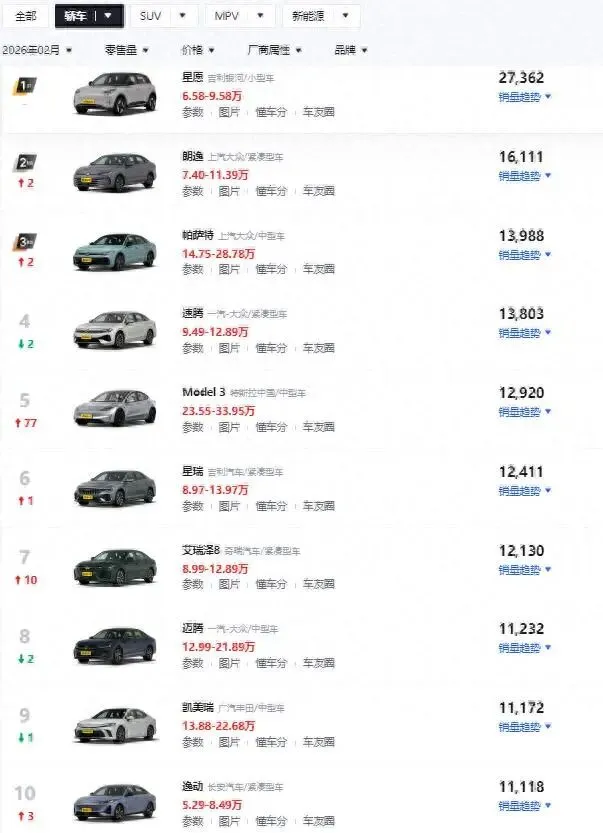Click 懂车分 link for 凯美瑞

coord(270,741)
